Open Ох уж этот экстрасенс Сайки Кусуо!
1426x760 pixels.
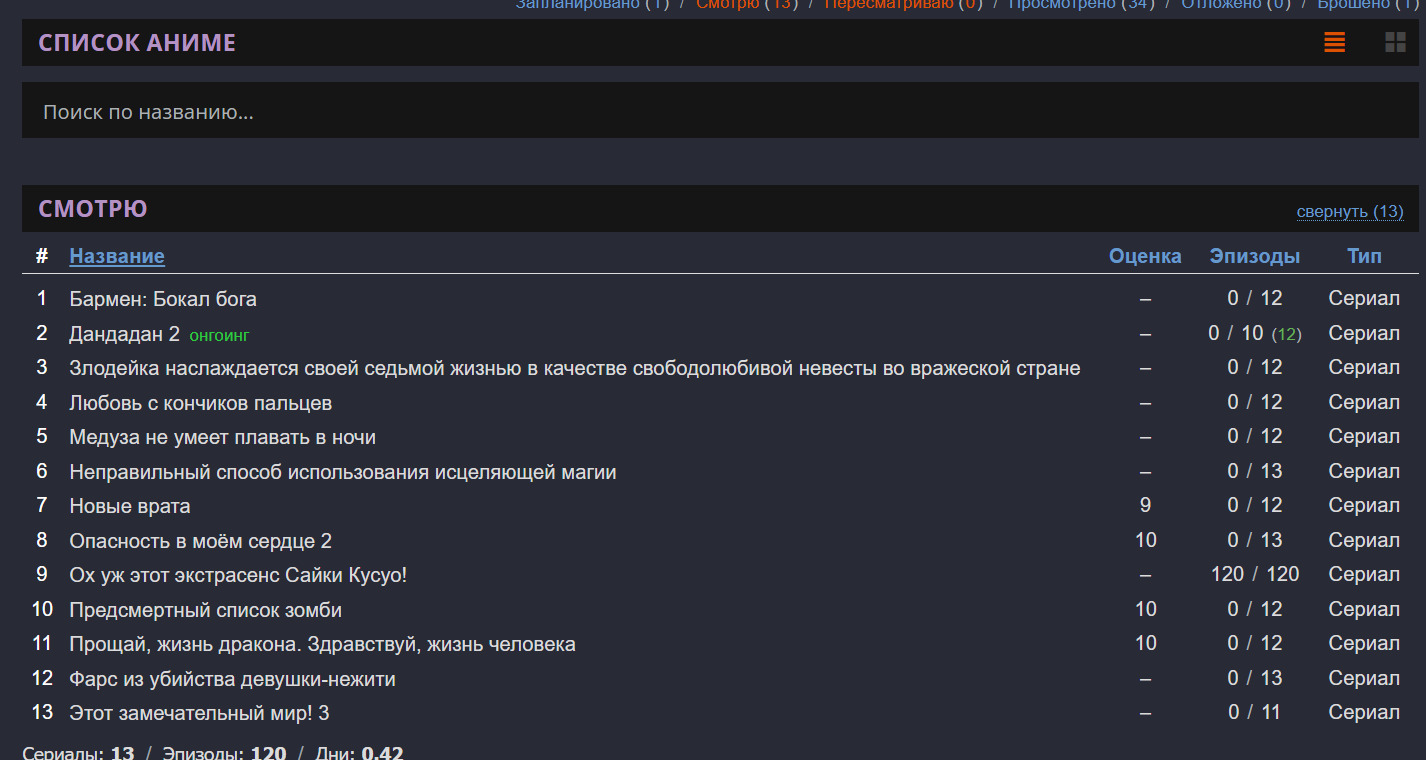pos(238,575)
